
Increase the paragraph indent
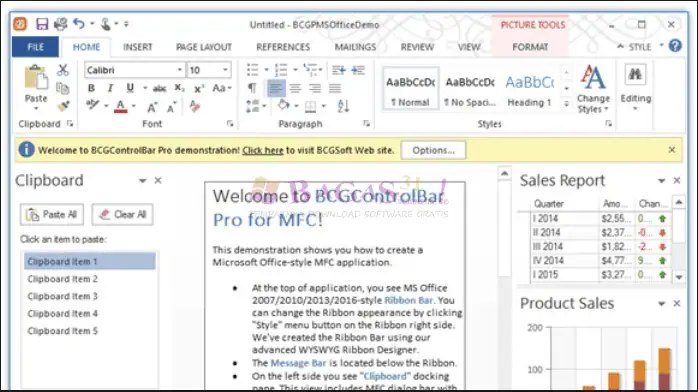[x=358, y=70]
